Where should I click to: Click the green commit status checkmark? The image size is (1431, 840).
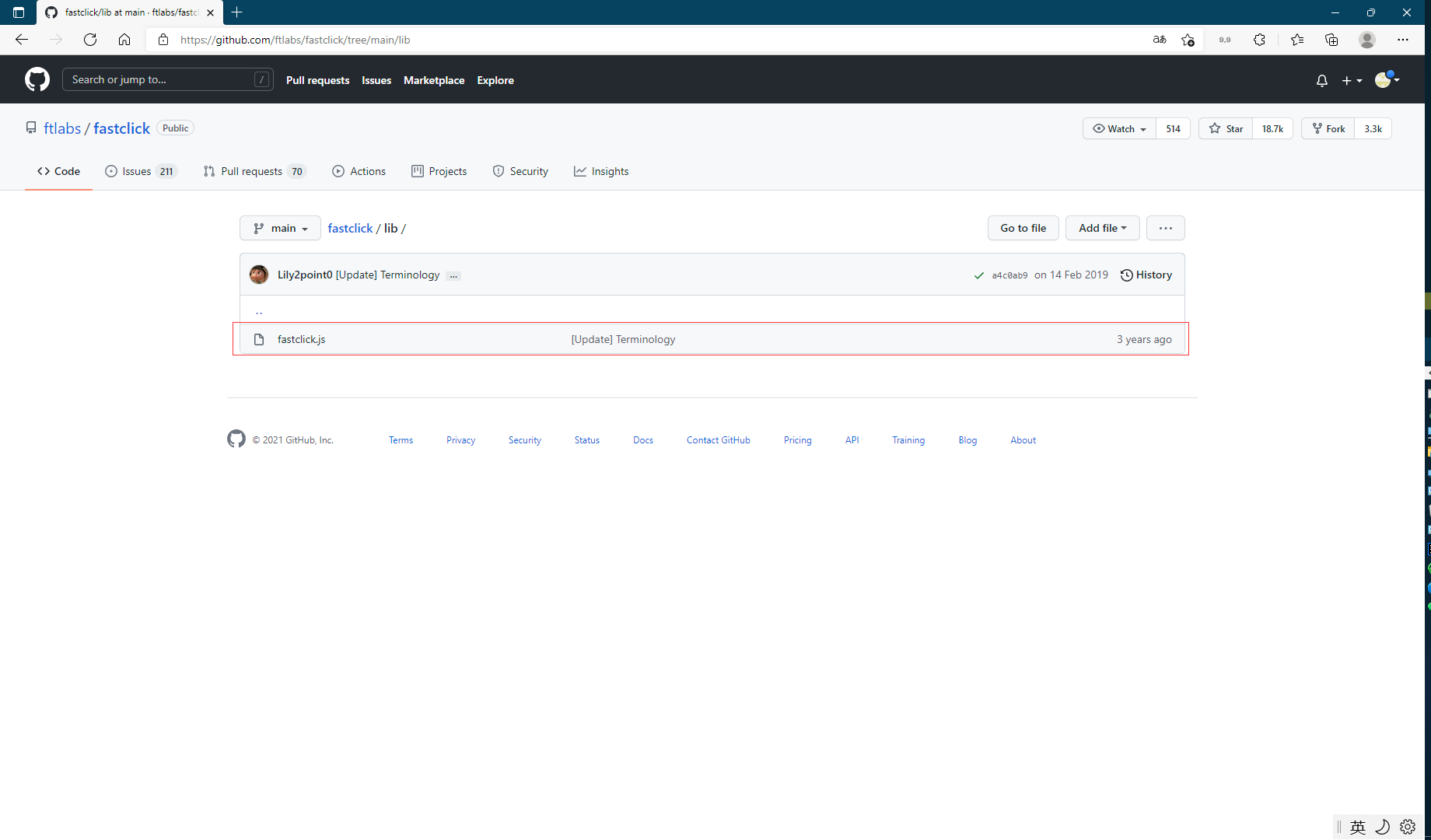pyautogui.click(x=979, y=275)
